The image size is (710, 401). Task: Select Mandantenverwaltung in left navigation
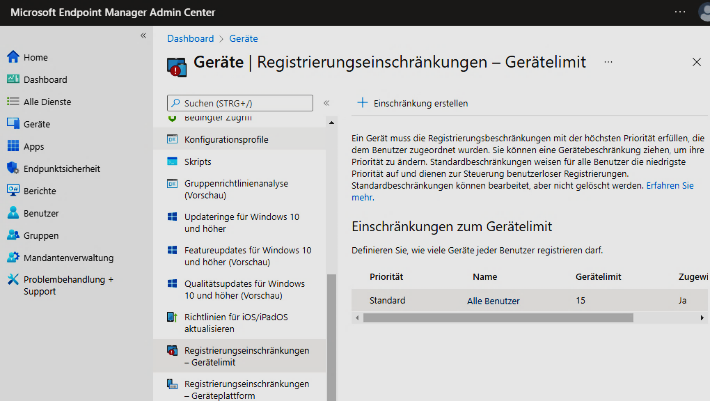click(68, 257)
